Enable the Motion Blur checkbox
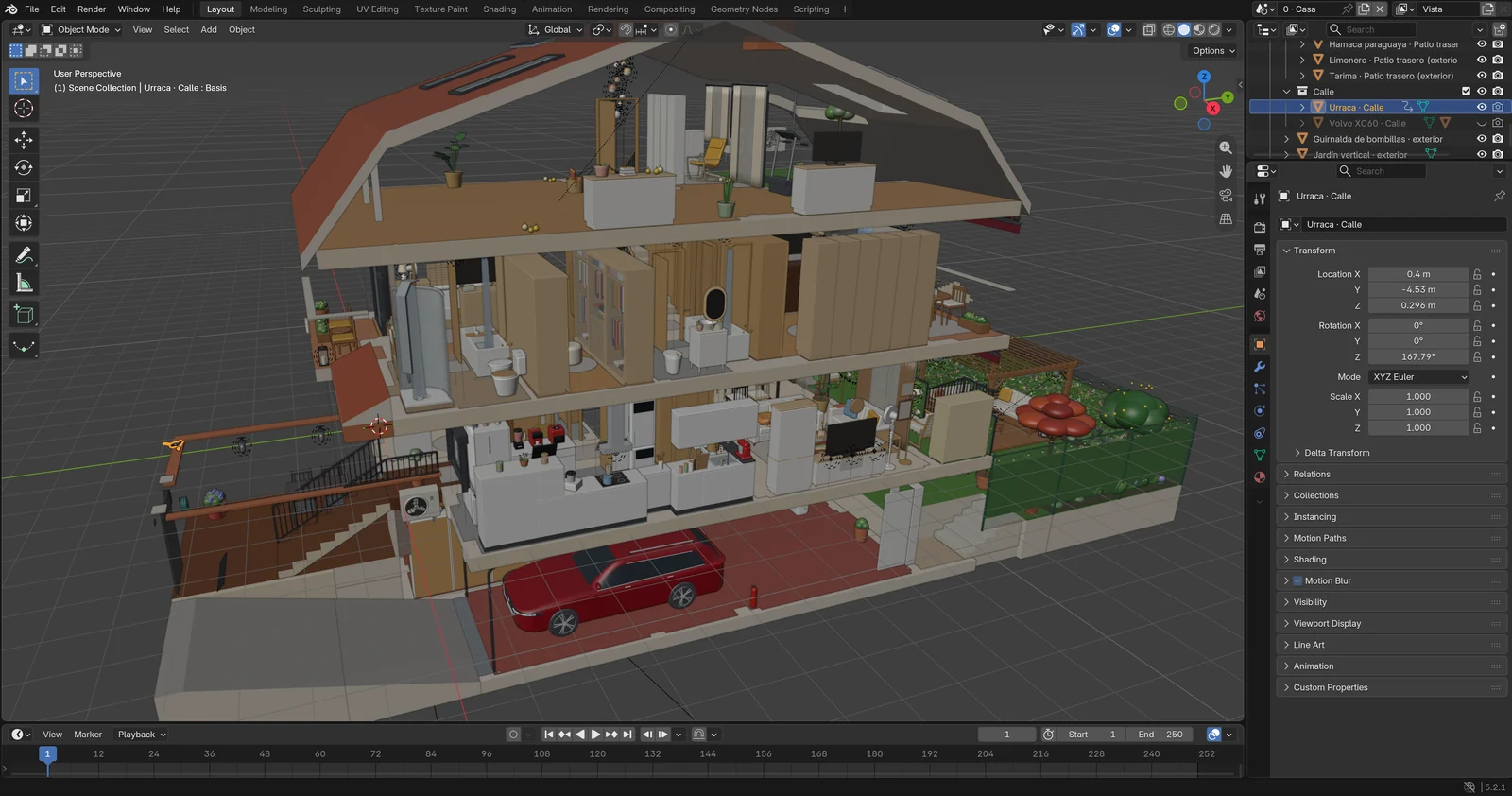This screenshot has width=1512, height=796. (x=1297, y=580)
